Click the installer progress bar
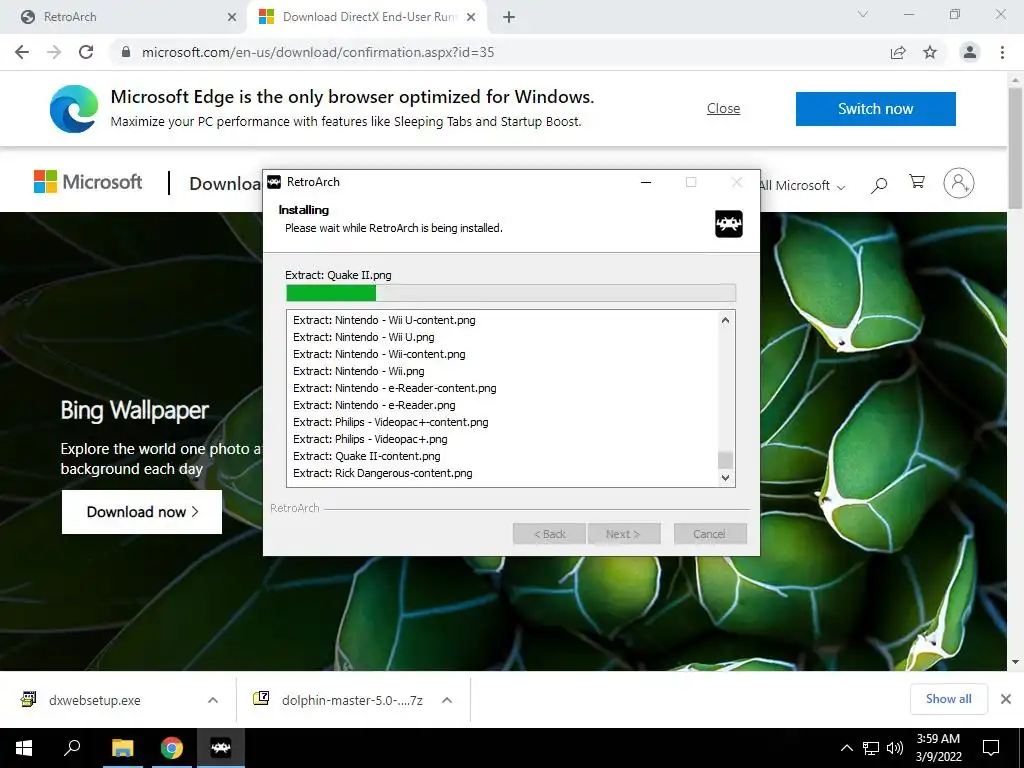Viewport: 1024px width, 768px height. (x=511, y=293)
